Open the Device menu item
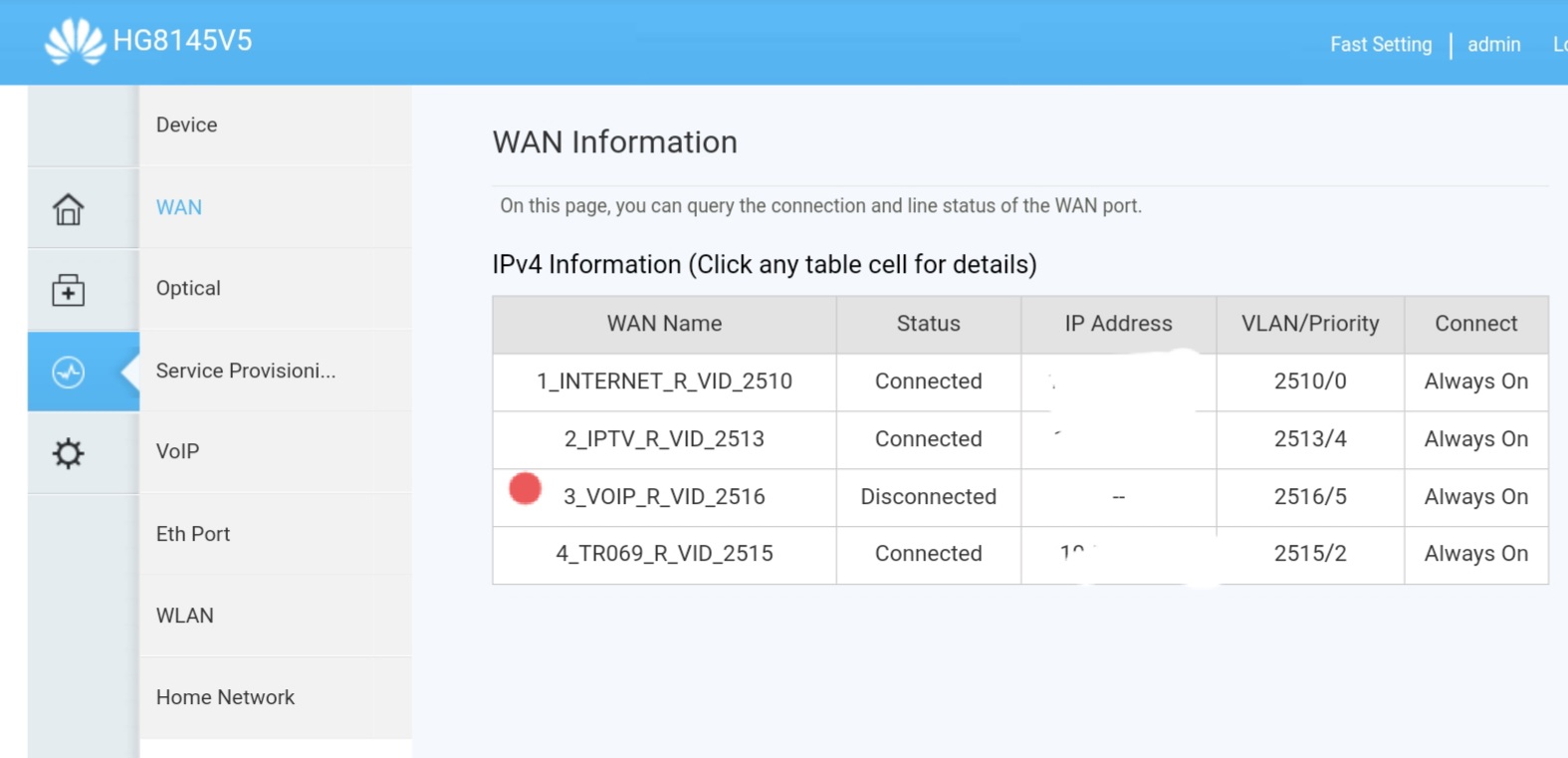 (x=186, y=125)
